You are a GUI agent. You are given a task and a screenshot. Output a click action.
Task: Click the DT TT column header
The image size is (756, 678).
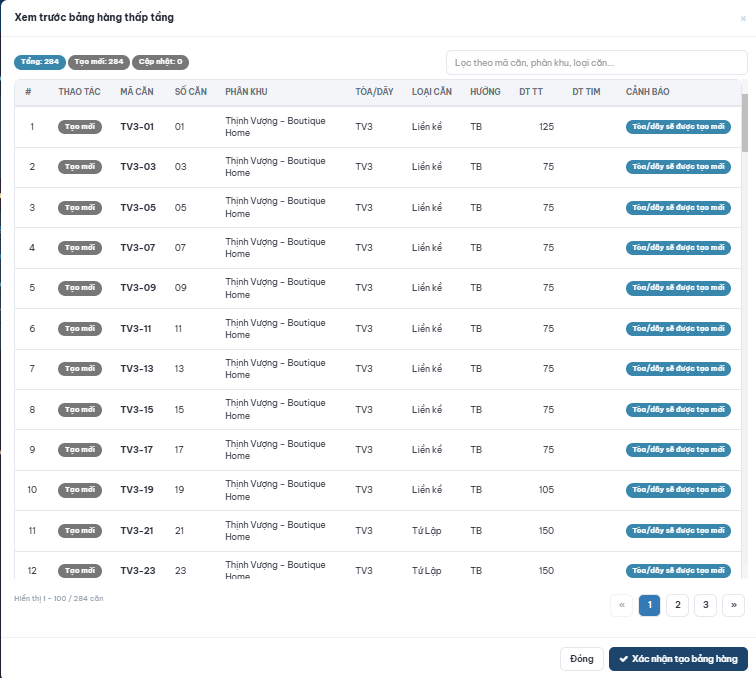point(531,92)
